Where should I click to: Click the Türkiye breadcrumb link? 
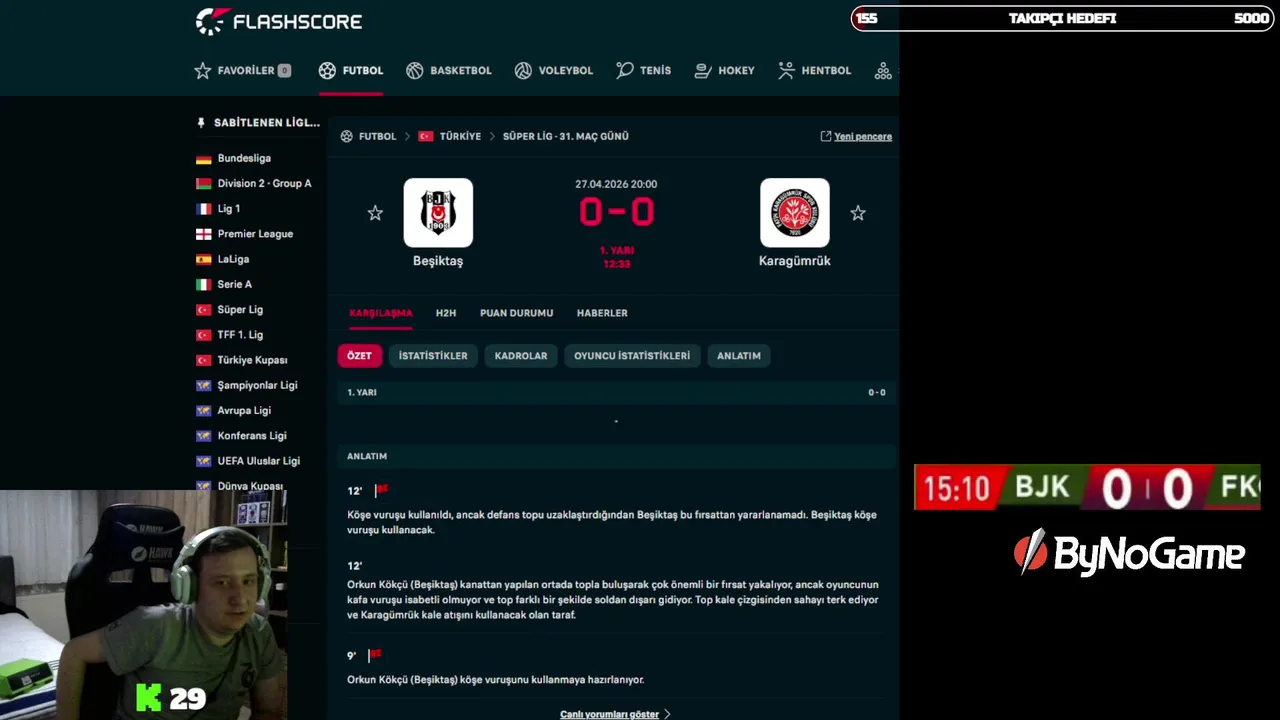460,136
